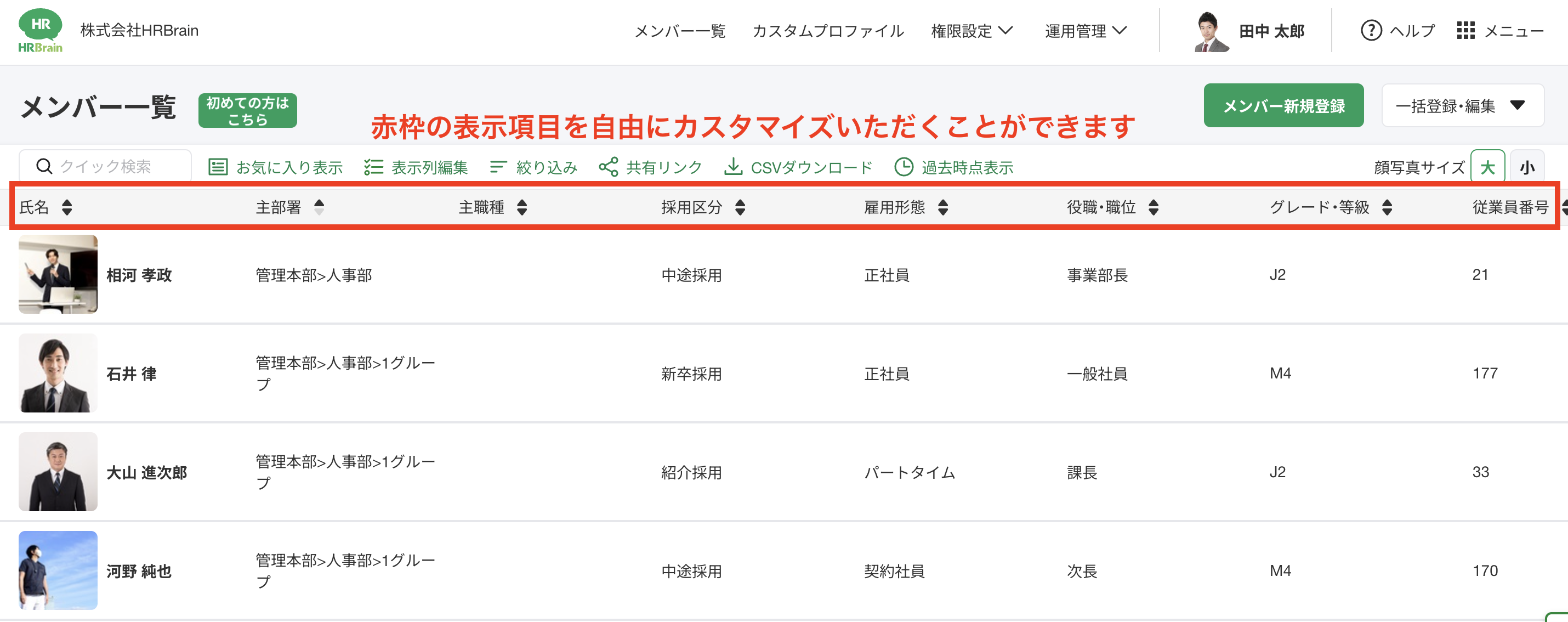
Task: Click the favorites display list icon
Action: [218, 167]
